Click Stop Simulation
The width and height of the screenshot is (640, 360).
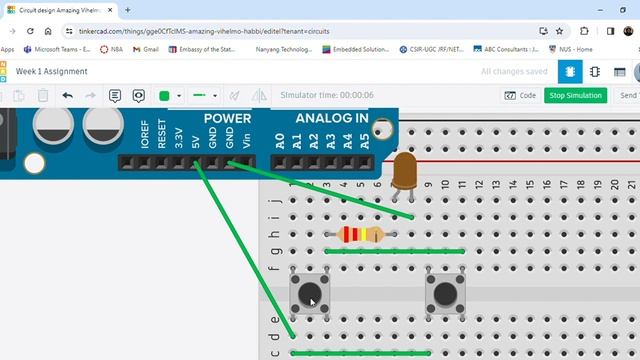click(x=576, y=95)
